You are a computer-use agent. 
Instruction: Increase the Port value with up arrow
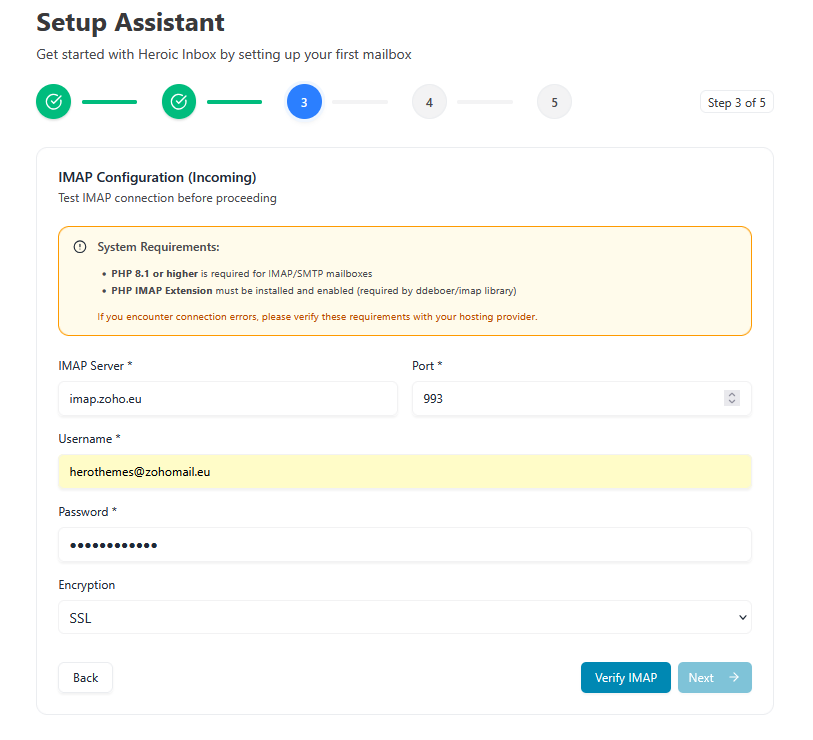coord(732,394)
